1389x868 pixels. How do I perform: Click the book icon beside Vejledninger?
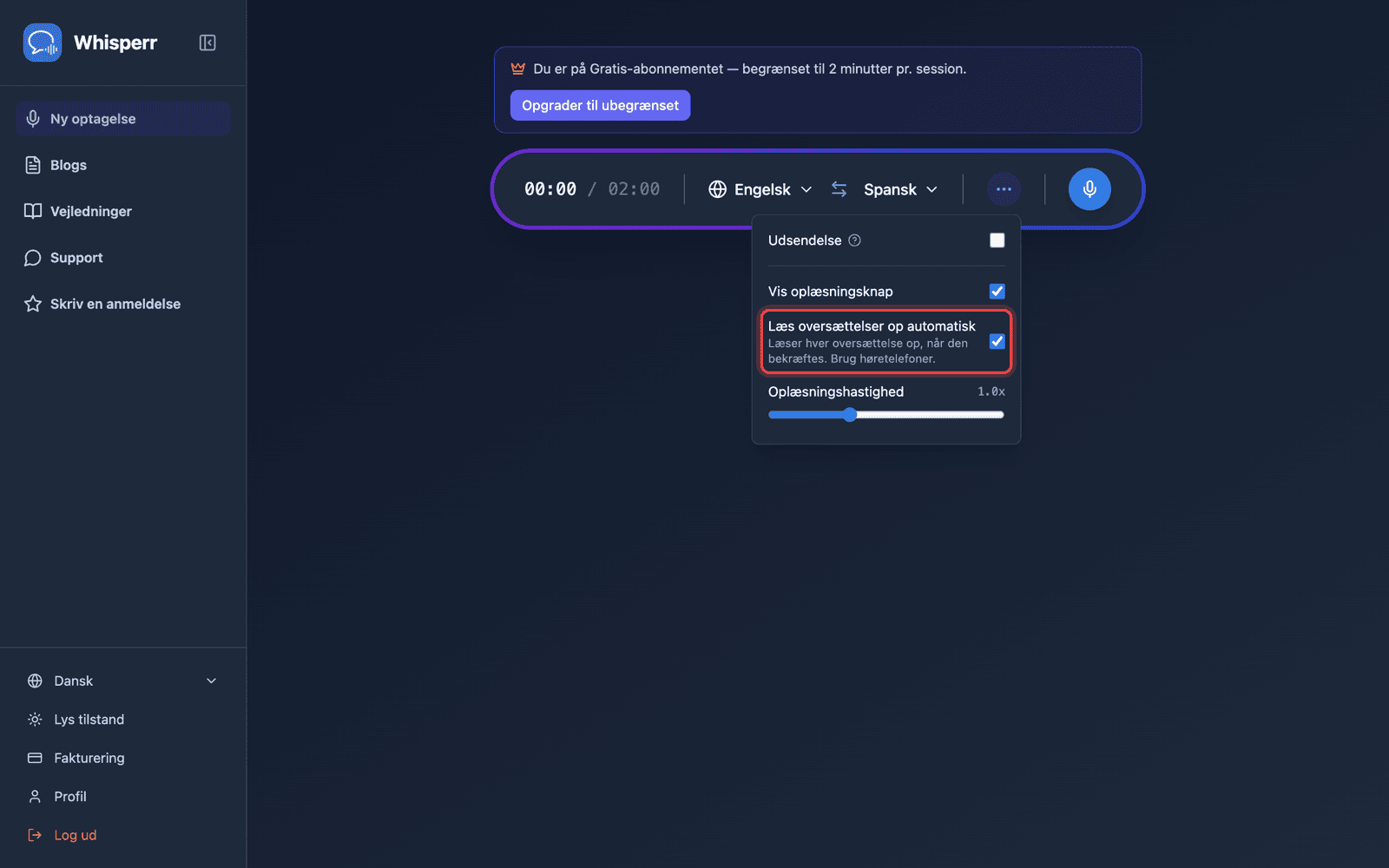33,211
